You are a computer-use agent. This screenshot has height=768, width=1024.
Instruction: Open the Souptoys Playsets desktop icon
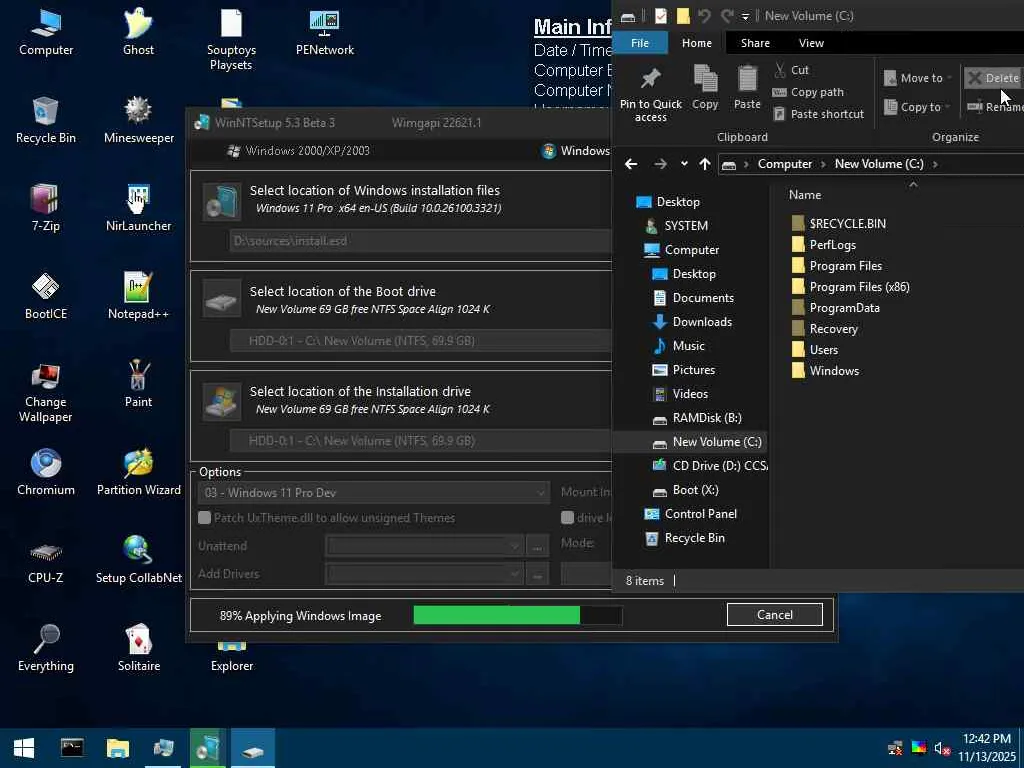click(x=231, y=40)
